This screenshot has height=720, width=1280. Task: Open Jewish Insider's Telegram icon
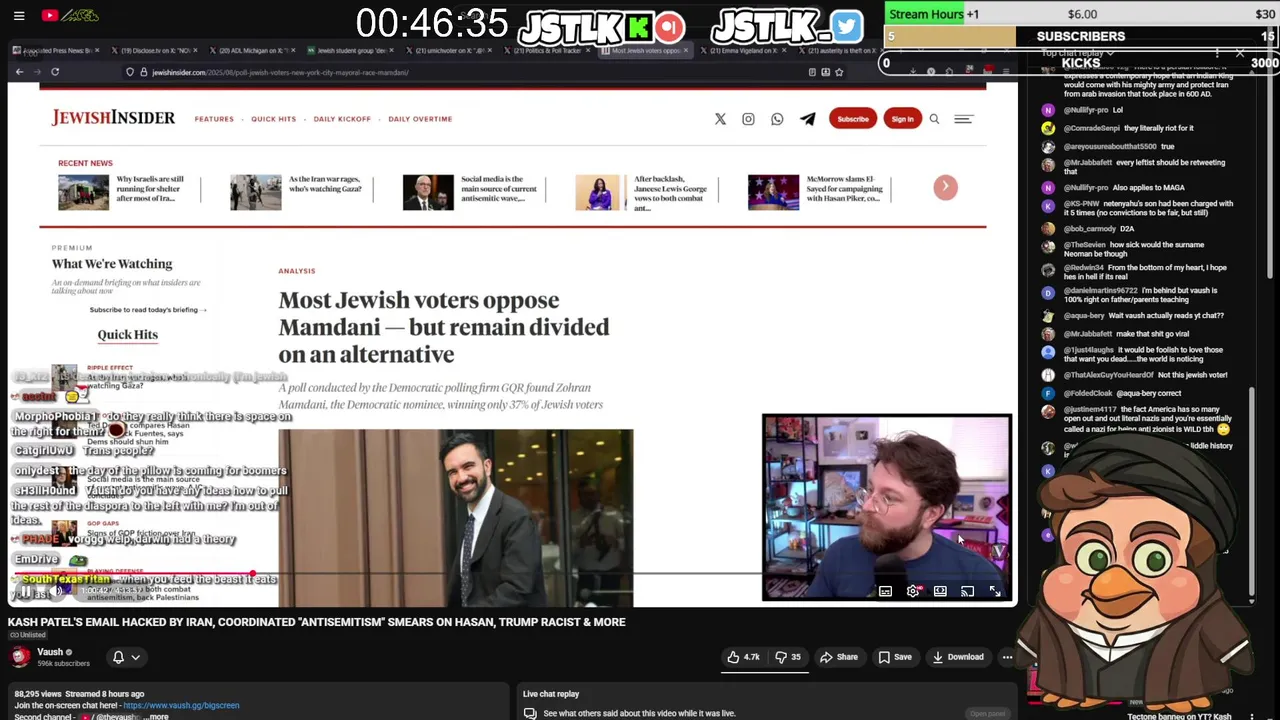click(807, 119)
